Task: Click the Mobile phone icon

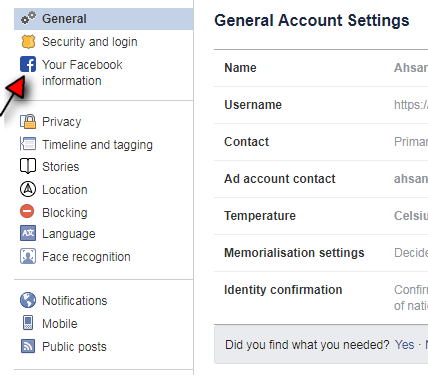Action: [28, 323]
